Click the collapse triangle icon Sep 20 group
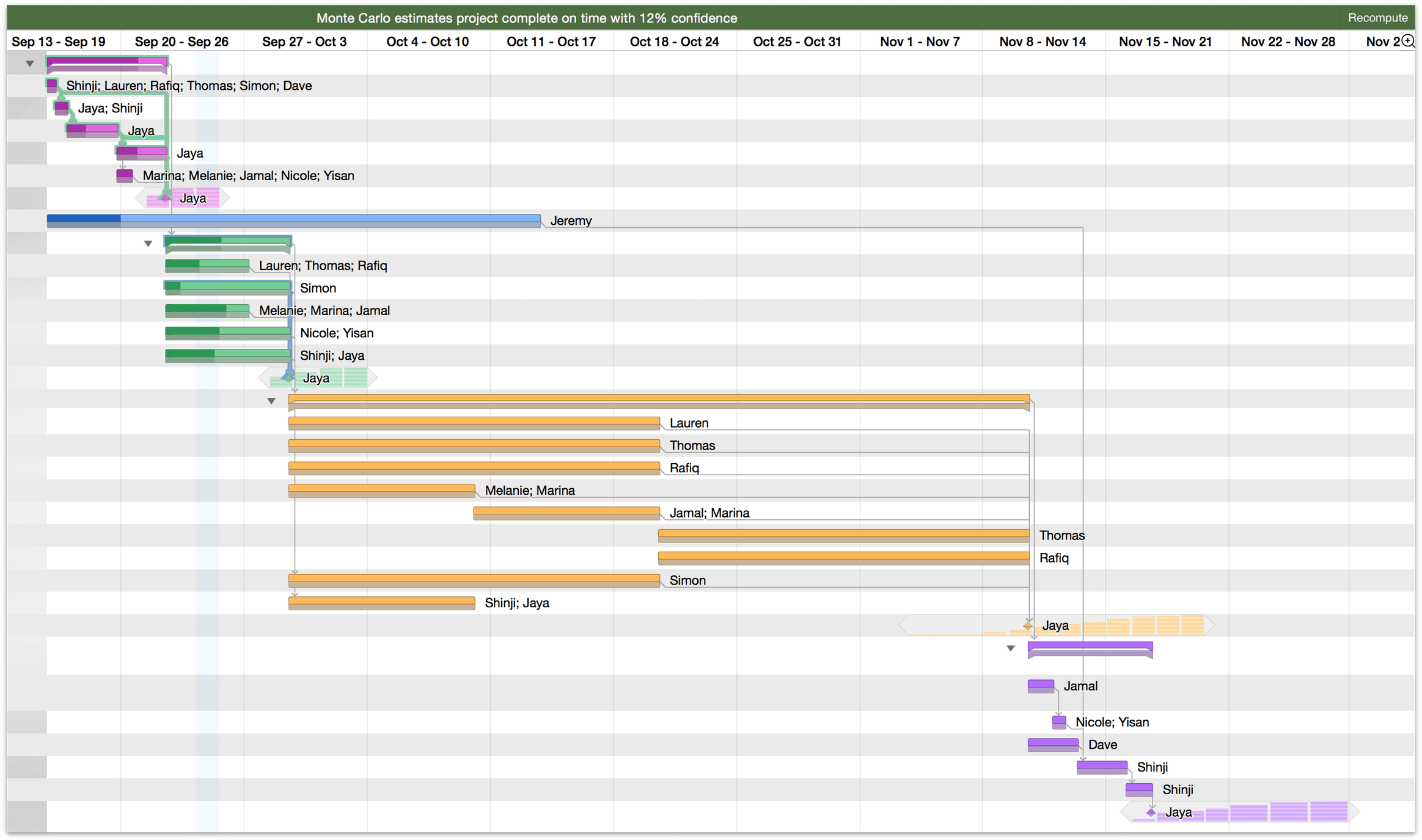 (147, 242)
